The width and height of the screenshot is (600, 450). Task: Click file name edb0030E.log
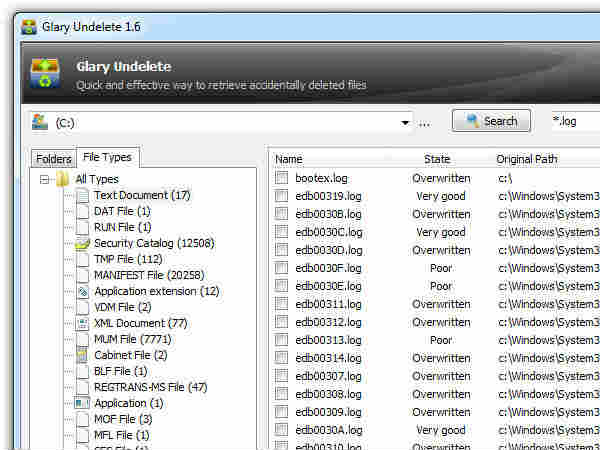[328, 286]
